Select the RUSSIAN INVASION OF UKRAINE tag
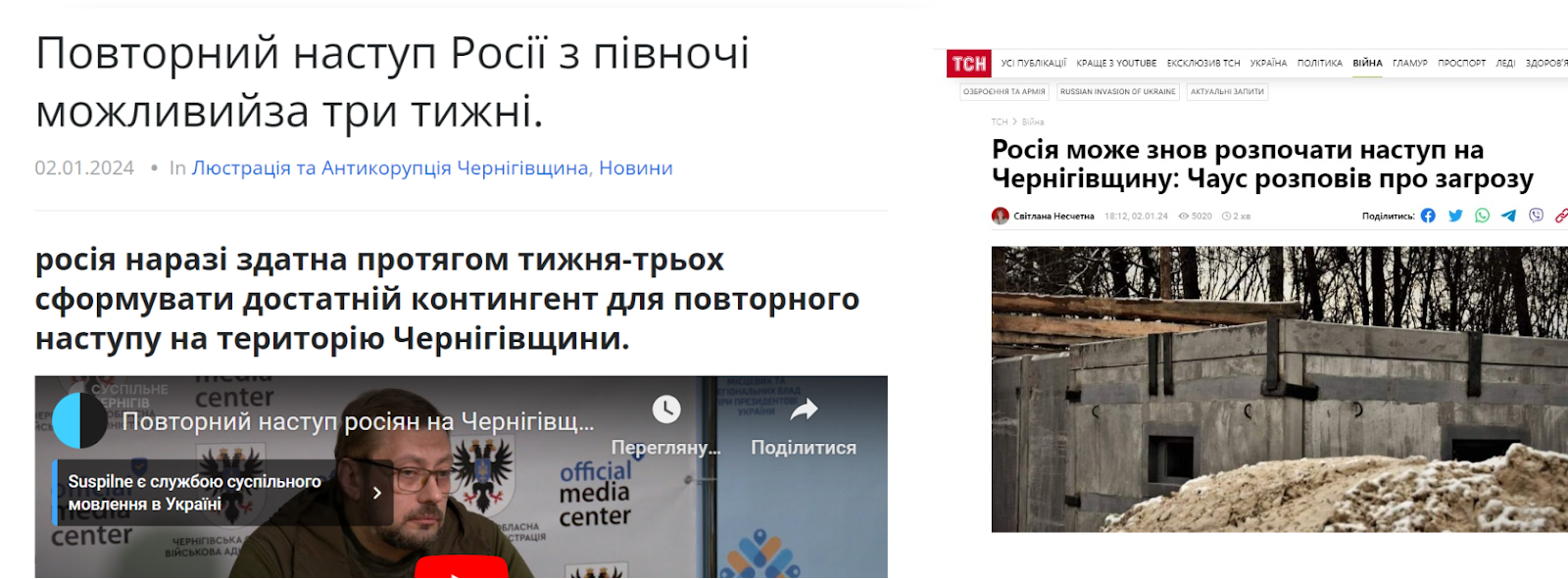 click(1118, 92)
